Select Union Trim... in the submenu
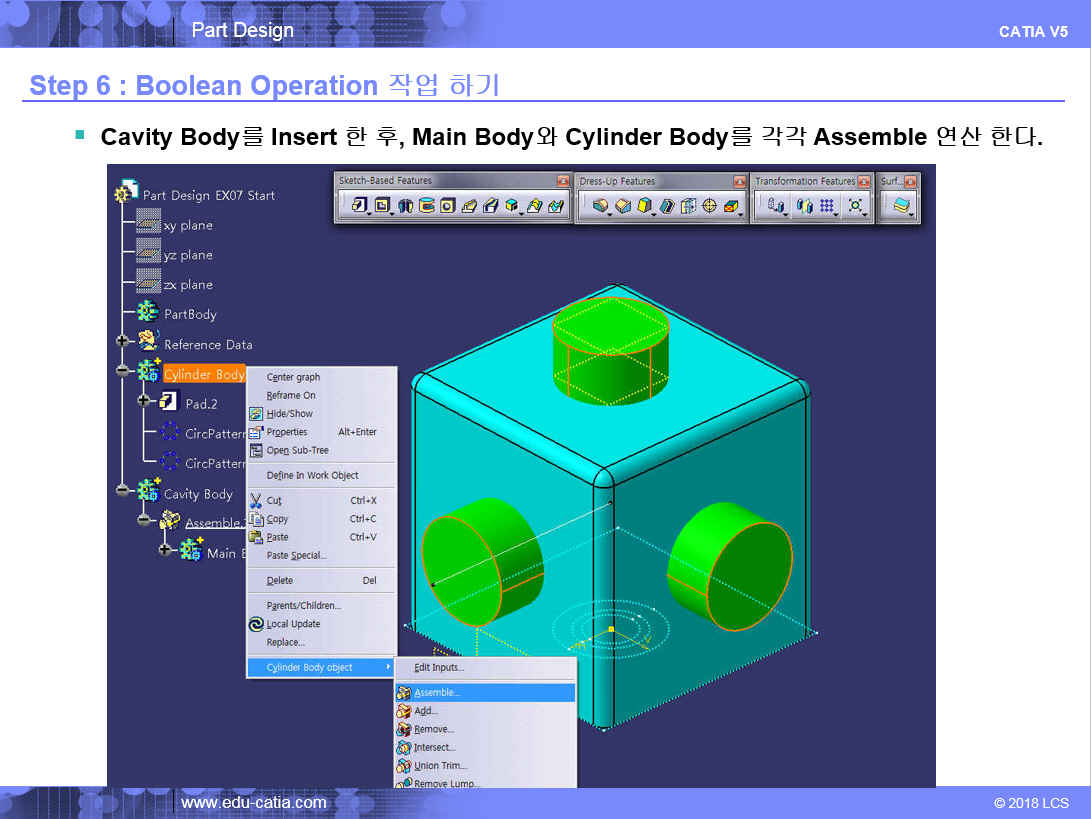The width and height of the screenshot is (1091, 819). pyautogui.click(x=440, y=766)
